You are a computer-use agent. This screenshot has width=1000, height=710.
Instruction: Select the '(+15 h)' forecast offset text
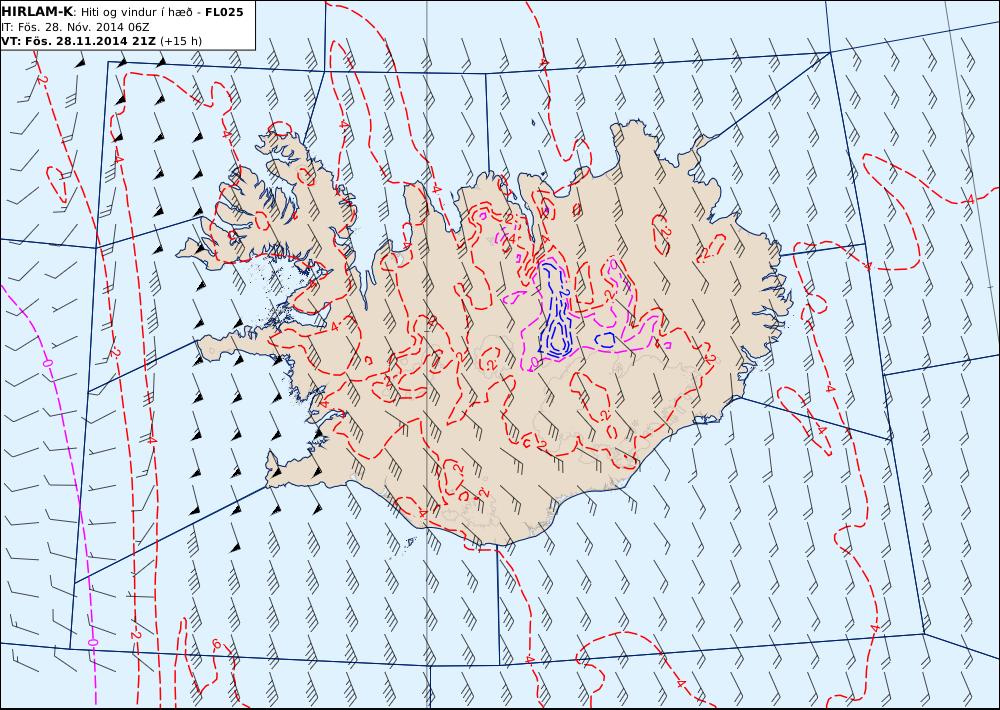[180, 41]
